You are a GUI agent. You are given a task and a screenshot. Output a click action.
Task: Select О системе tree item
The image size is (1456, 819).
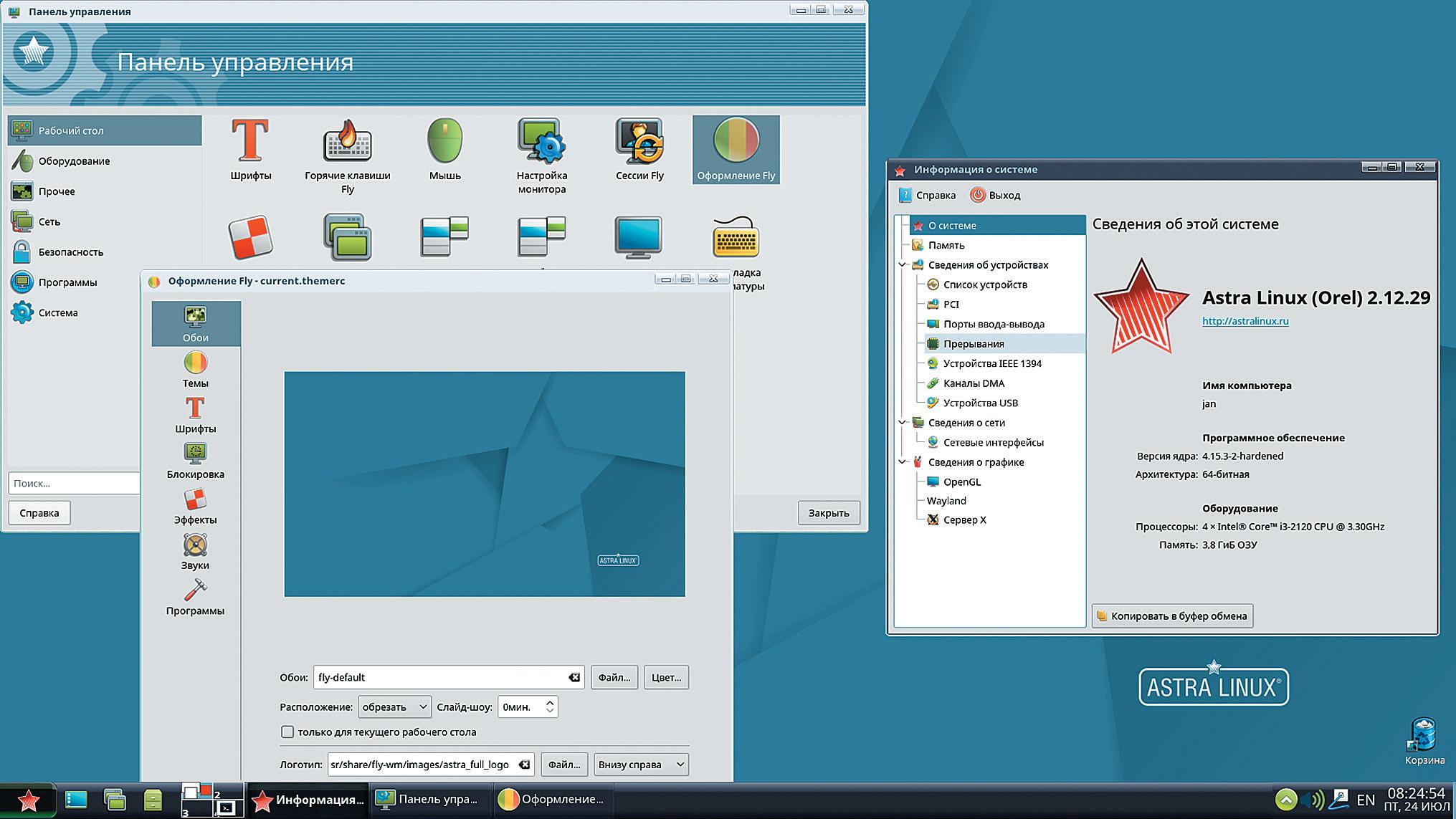coord(997,225)
